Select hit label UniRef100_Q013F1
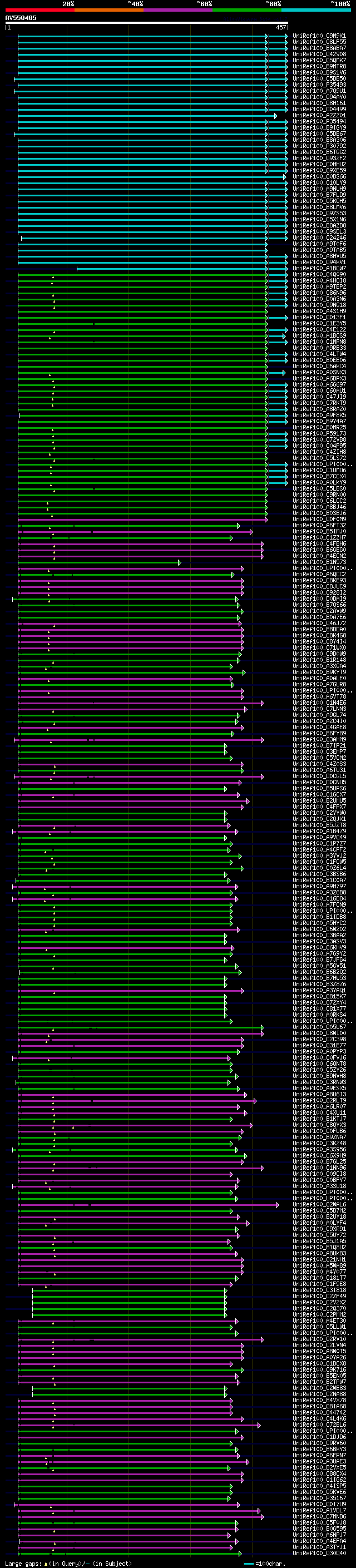The image size is (356, 1568). [x=319, y=317]
